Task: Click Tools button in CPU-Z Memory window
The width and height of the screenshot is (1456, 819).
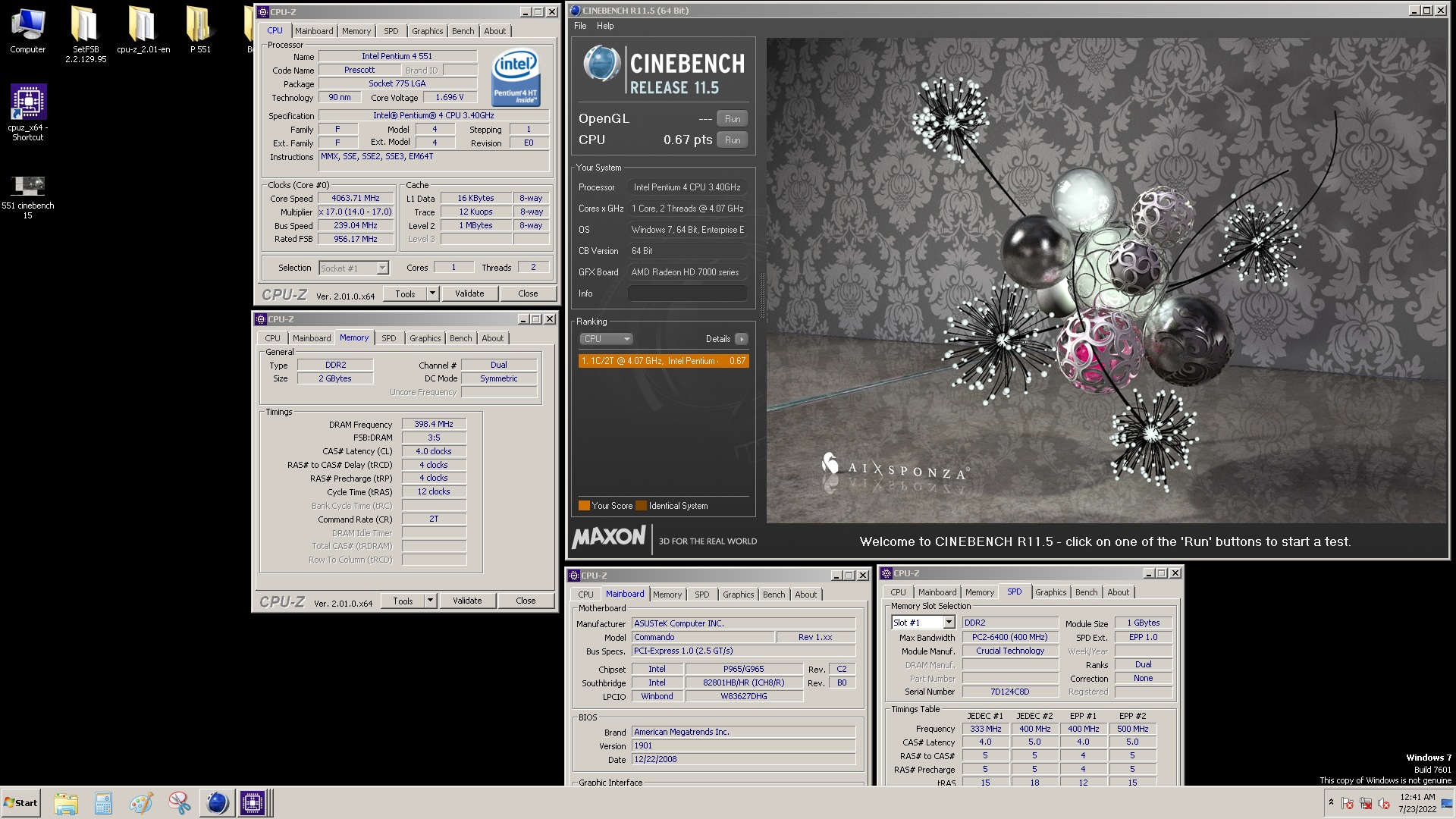Action: coord(403,601)
